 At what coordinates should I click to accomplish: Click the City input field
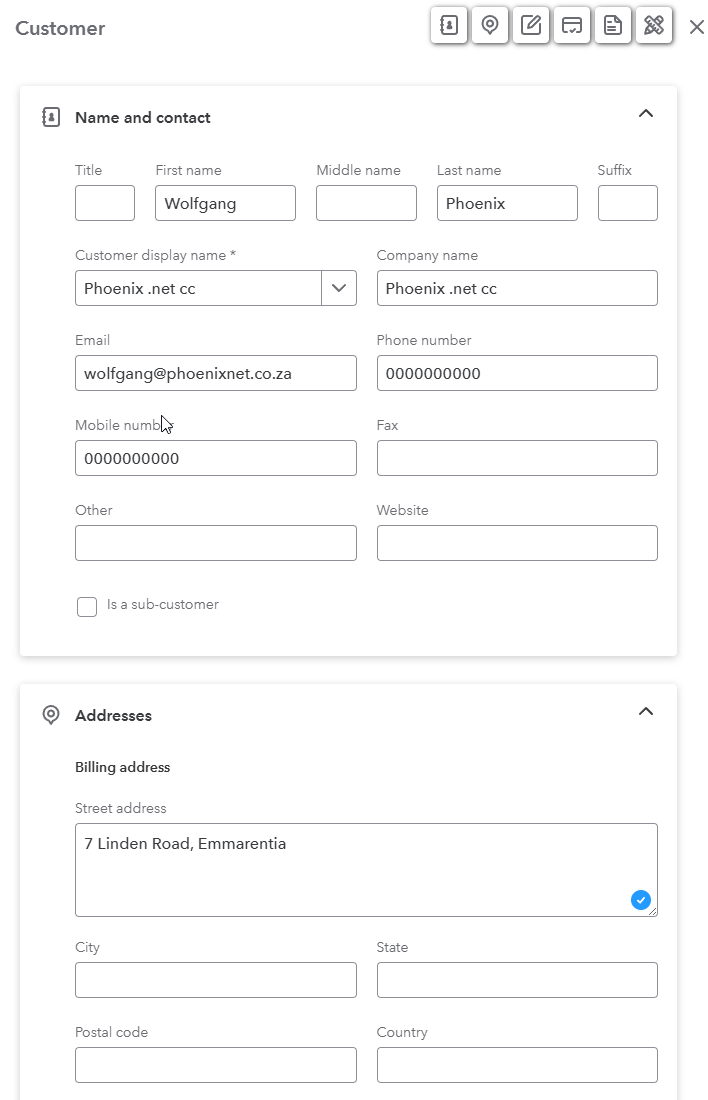coord(215,980)
